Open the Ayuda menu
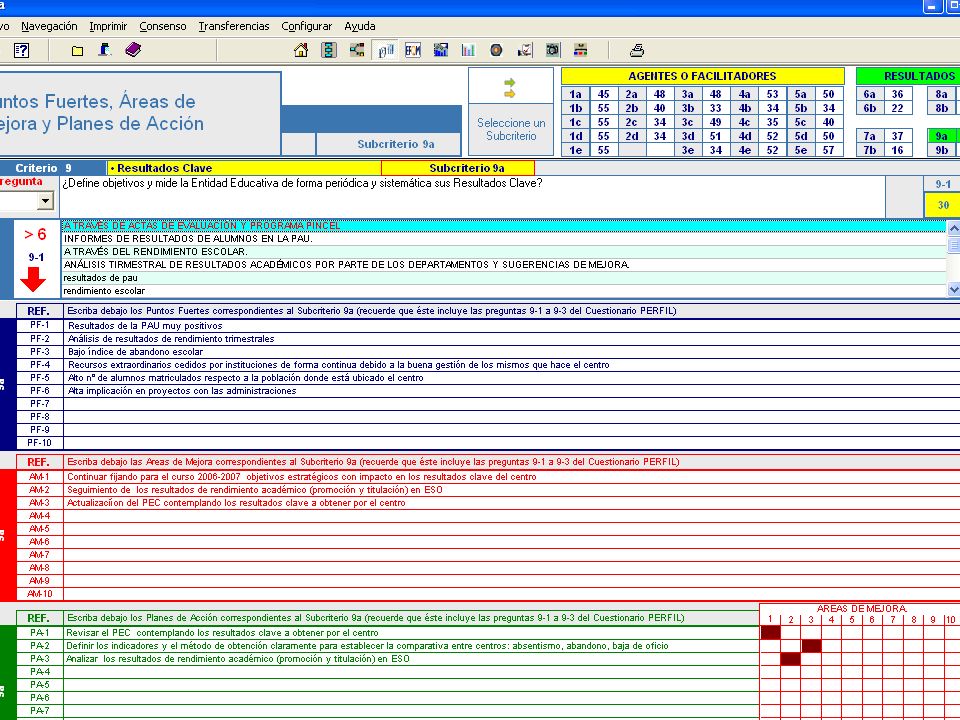Screen dimensions: 960x720 [x=360, y=26]
